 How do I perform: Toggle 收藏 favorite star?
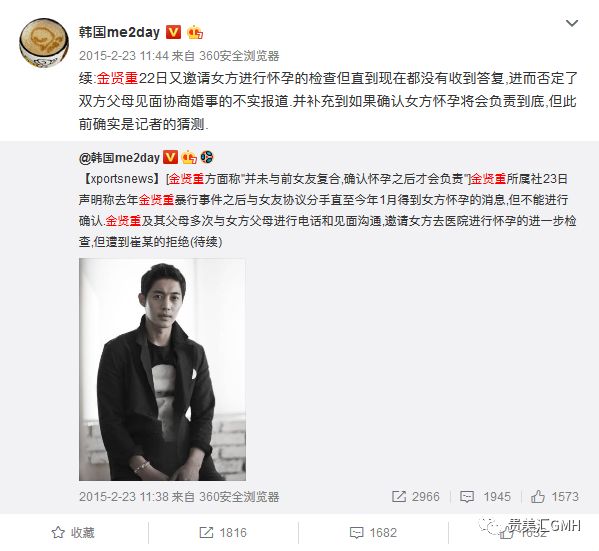click(x=73, y=532)
